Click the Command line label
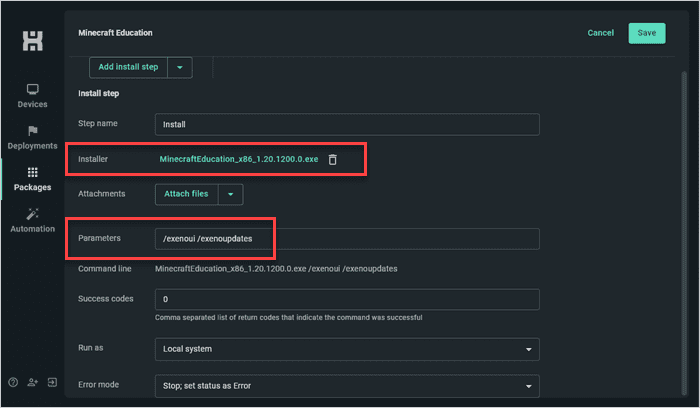The image size is (700, 408). click(x=104, y=269)
